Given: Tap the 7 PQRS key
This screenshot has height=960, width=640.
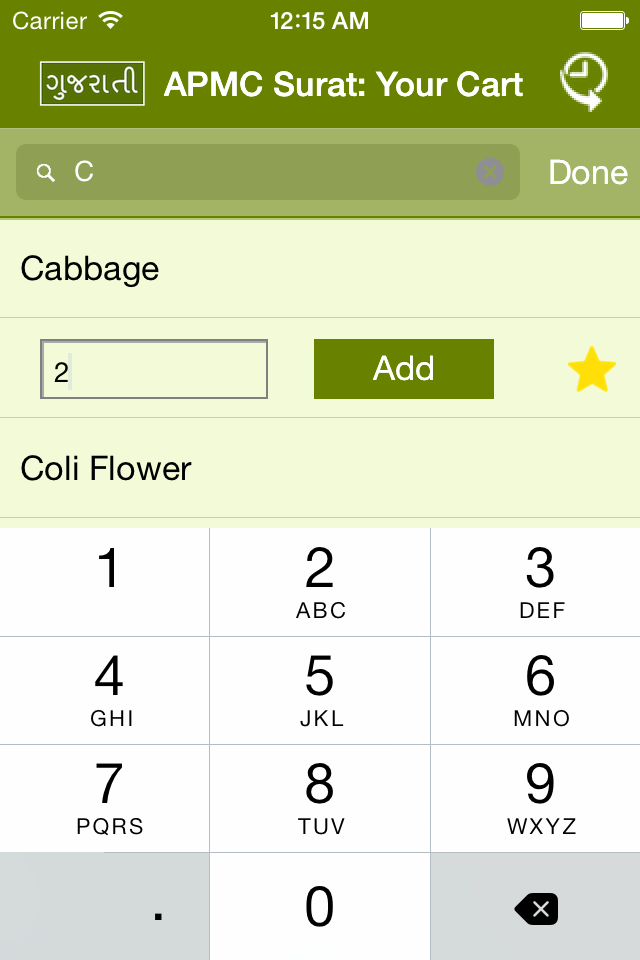Looking at the screenshot, I should 105,798.
